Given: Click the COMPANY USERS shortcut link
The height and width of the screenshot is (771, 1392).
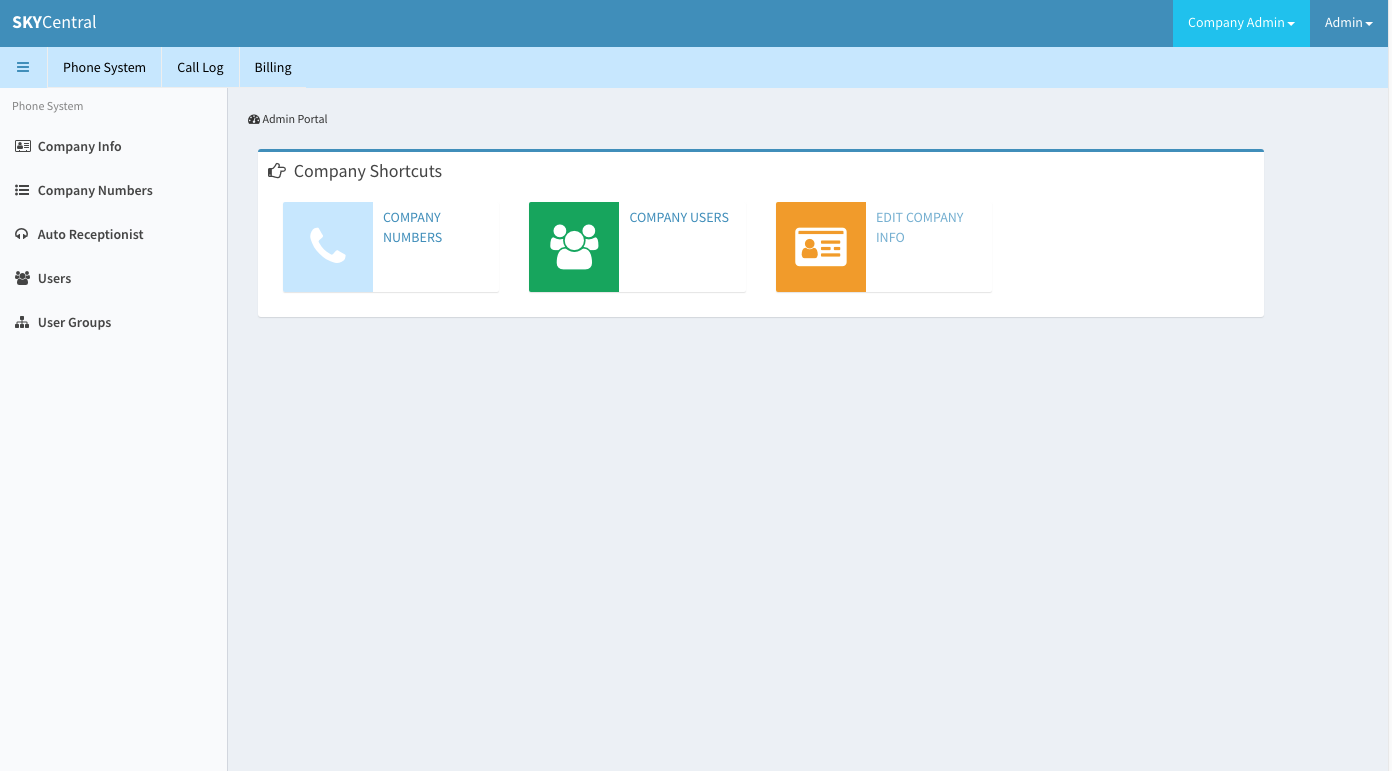Looking at the screenshot, I should pyautogui.click(x=679, y=217).
